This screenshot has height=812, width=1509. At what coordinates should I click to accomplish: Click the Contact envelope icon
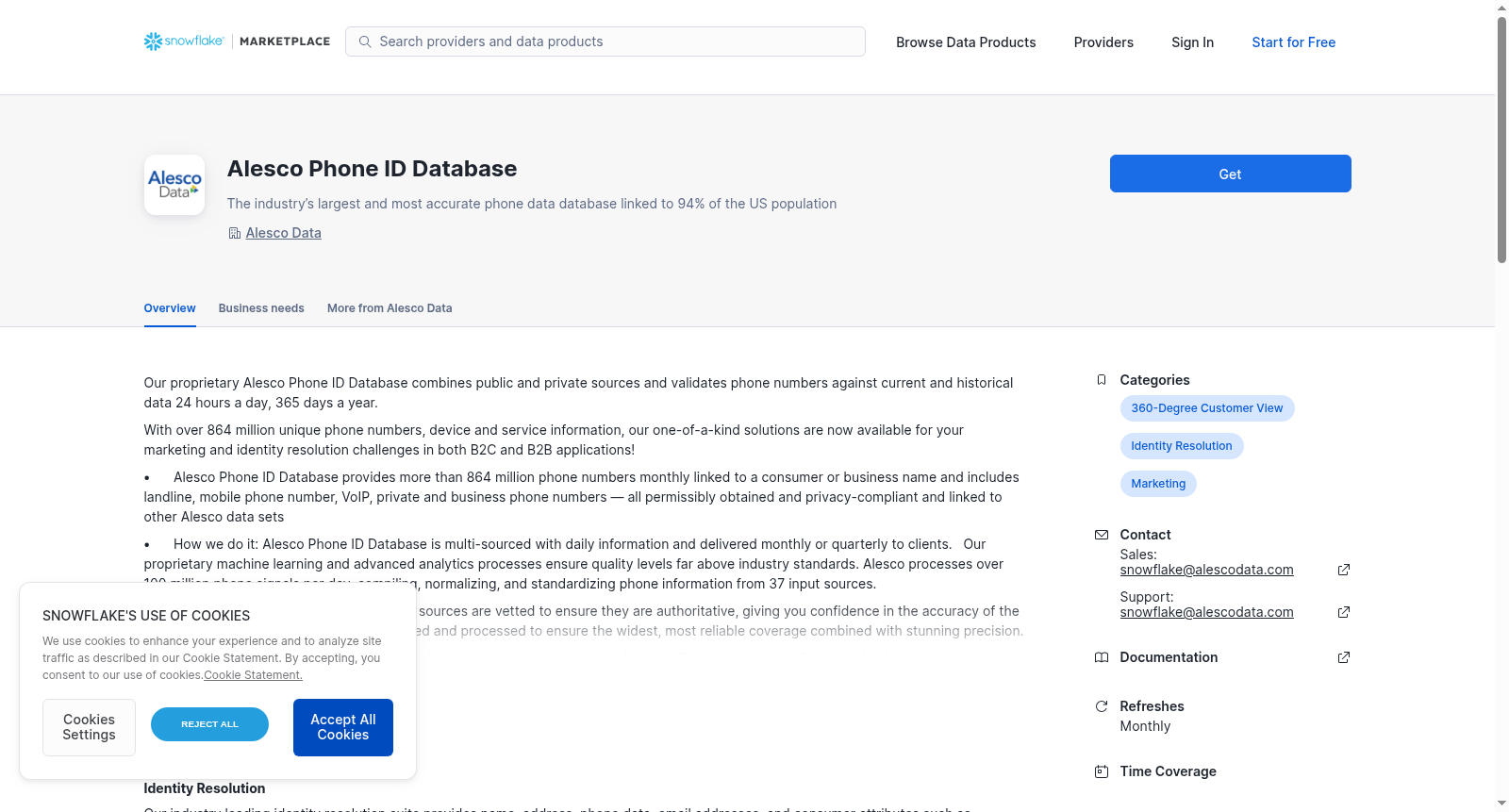coord(1102,535)
